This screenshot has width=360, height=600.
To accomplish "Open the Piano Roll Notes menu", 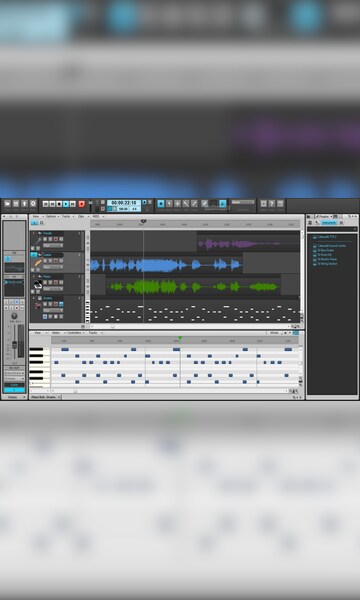I will (56, 333).
